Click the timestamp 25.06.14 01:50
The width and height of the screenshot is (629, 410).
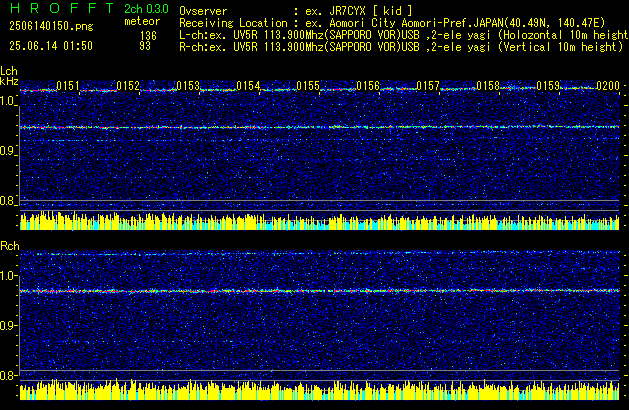coord(51,46)
